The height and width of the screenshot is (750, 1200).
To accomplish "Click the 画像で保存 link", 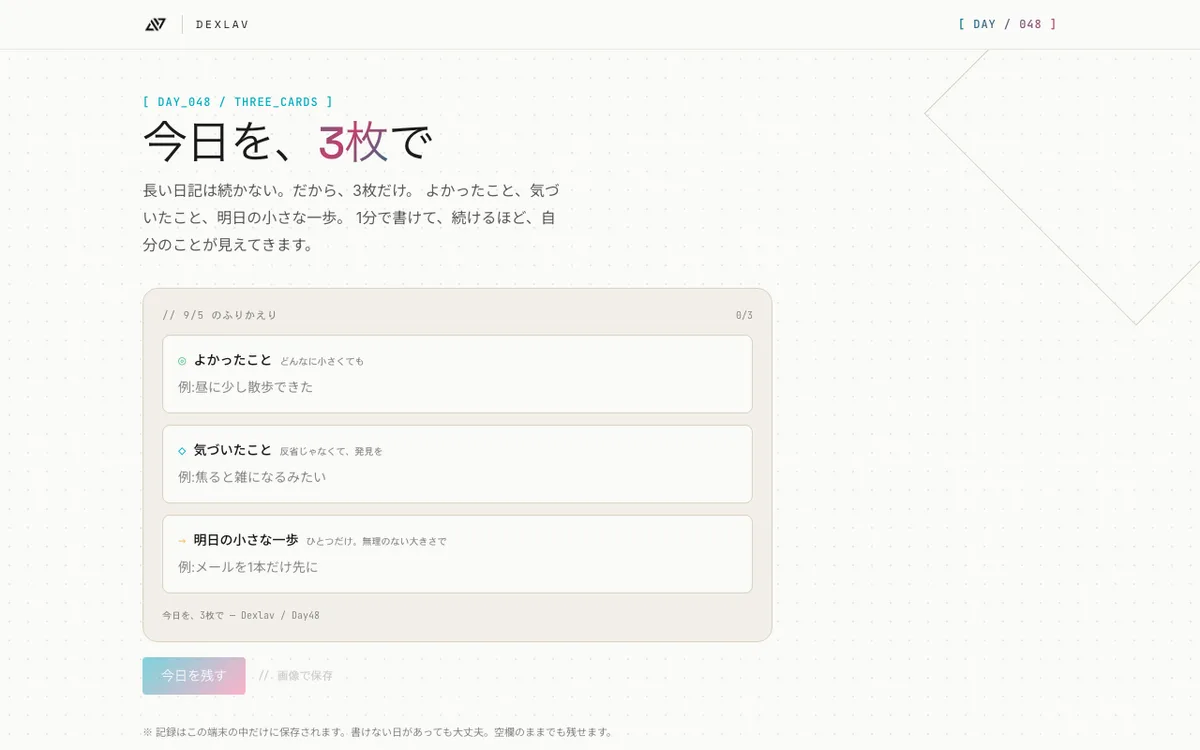I will point(296,676).
